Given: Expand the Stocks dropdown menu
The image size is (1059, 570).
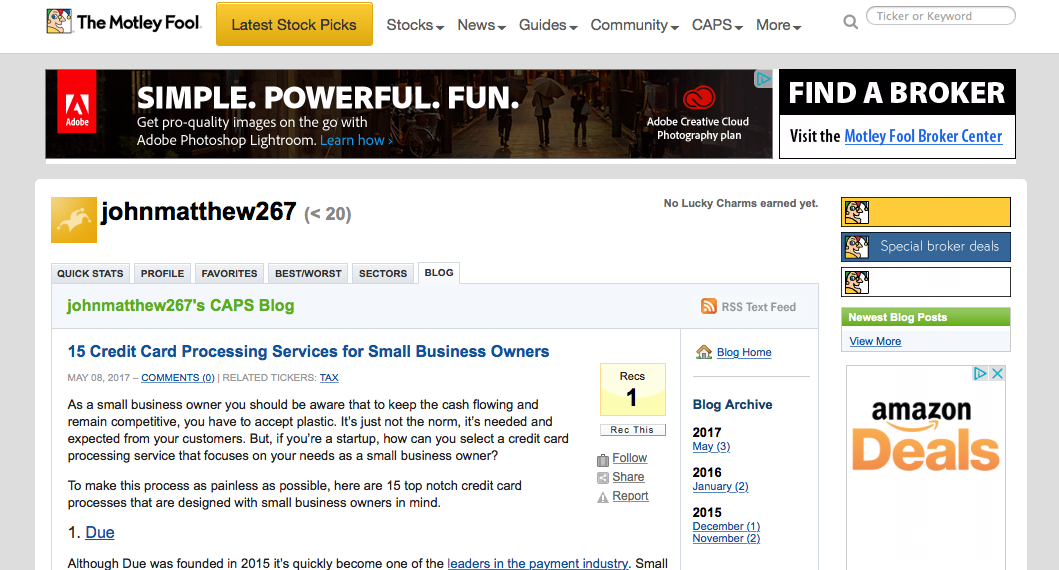Looking at the screenshot, I should point(415,25).
